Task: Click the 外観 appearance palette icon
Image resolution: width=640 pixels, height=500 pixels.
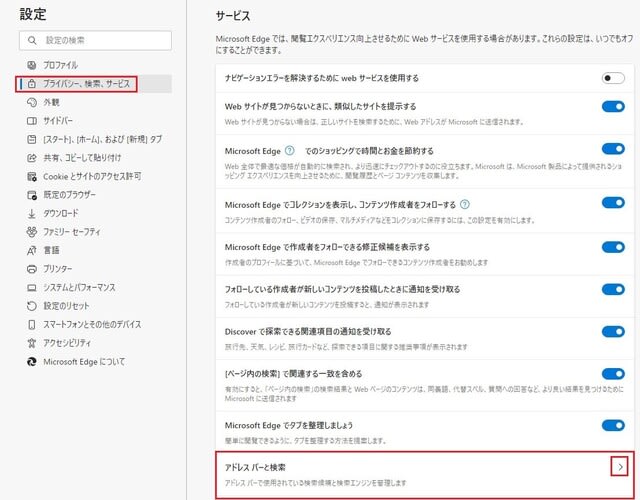Action: pyautogui.click(x=31, y=102)
